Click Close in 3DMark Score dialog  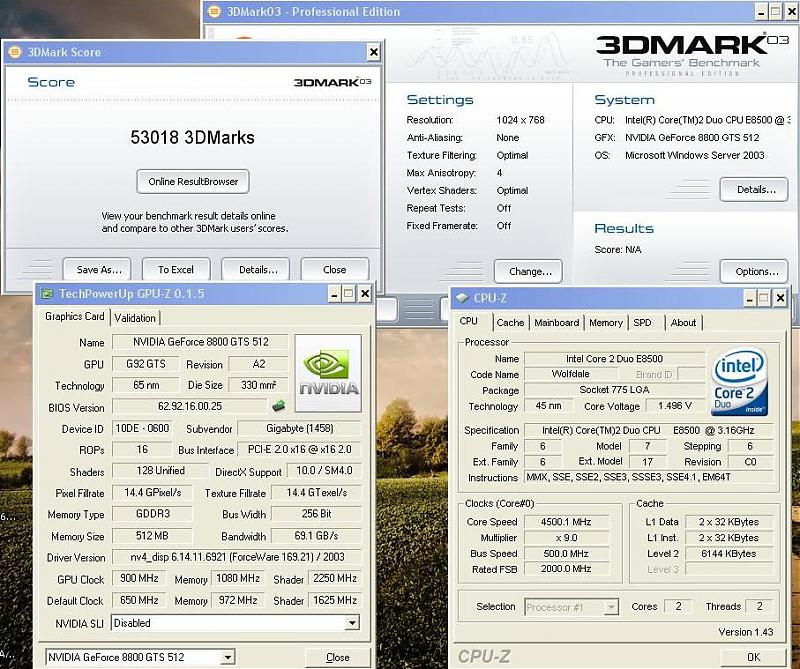tap(335, 269)
